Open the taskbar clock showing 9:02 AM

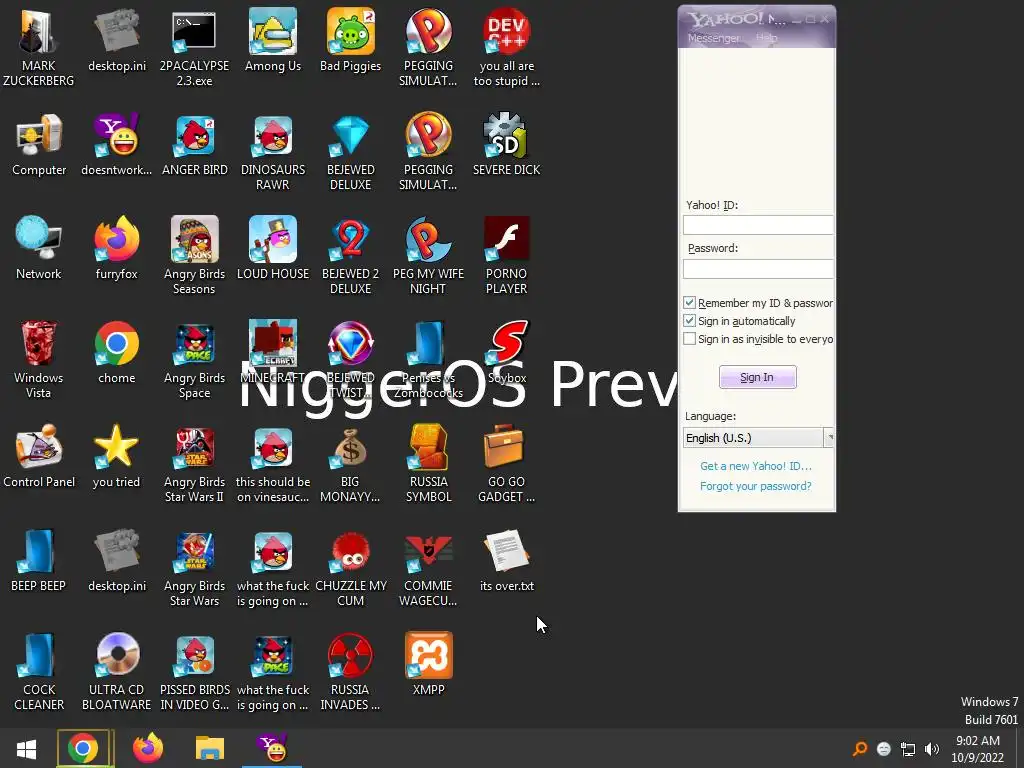(x=978, y=749)
